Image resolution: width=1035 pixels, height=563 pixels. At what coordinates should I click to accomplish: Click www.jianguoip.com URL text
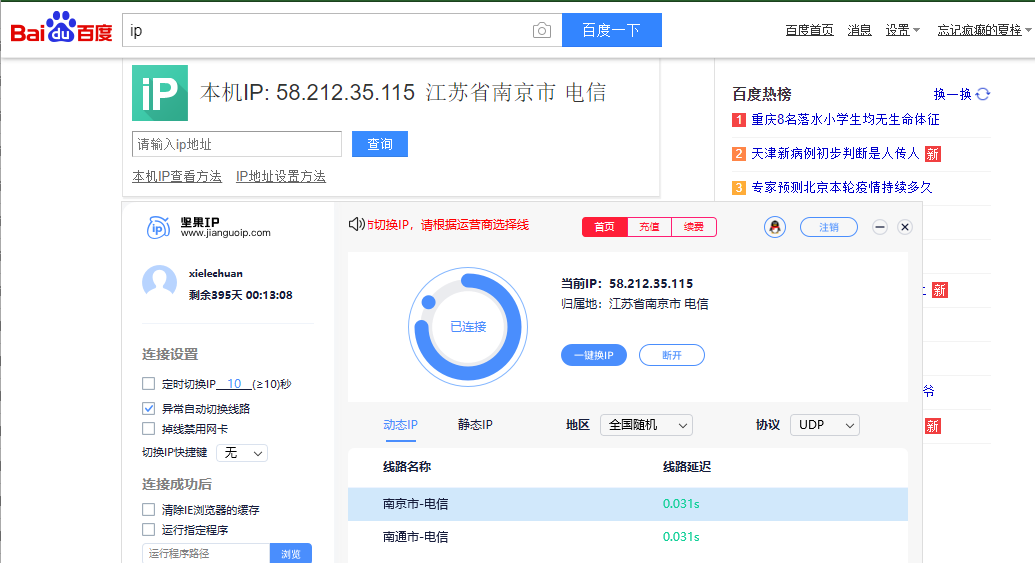coord(226,233)
